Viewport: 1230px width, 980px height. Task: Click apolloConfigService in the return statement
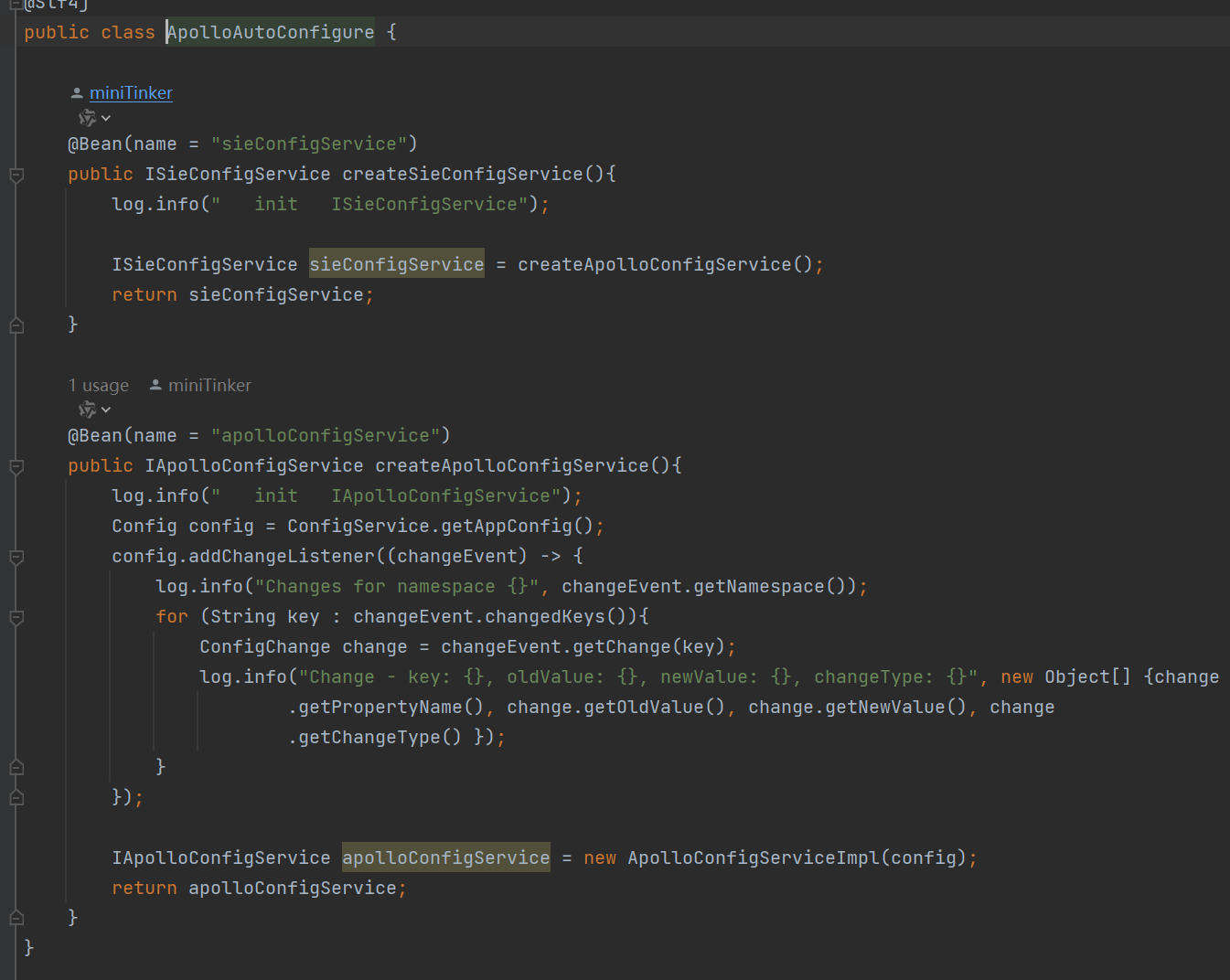pos(293,888)
